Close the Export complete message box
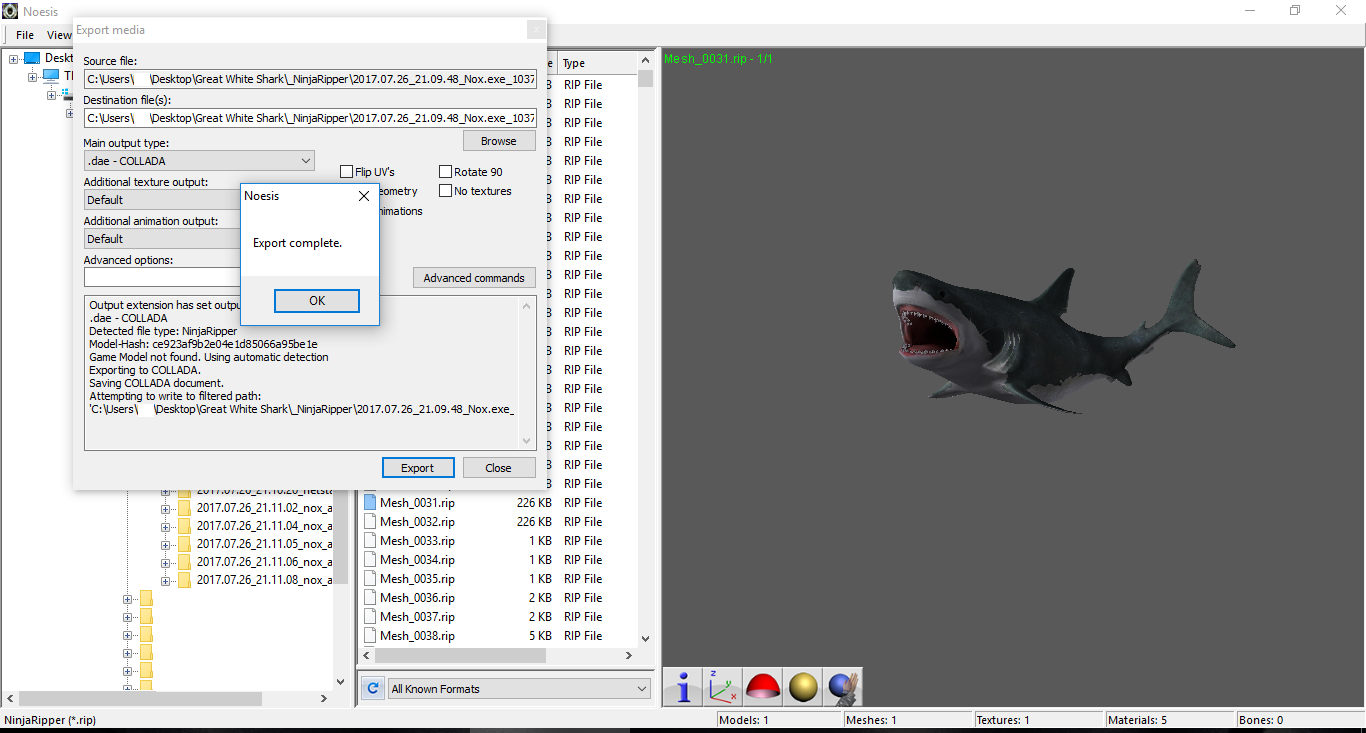The image size is (1366, 733). point(363,196)
